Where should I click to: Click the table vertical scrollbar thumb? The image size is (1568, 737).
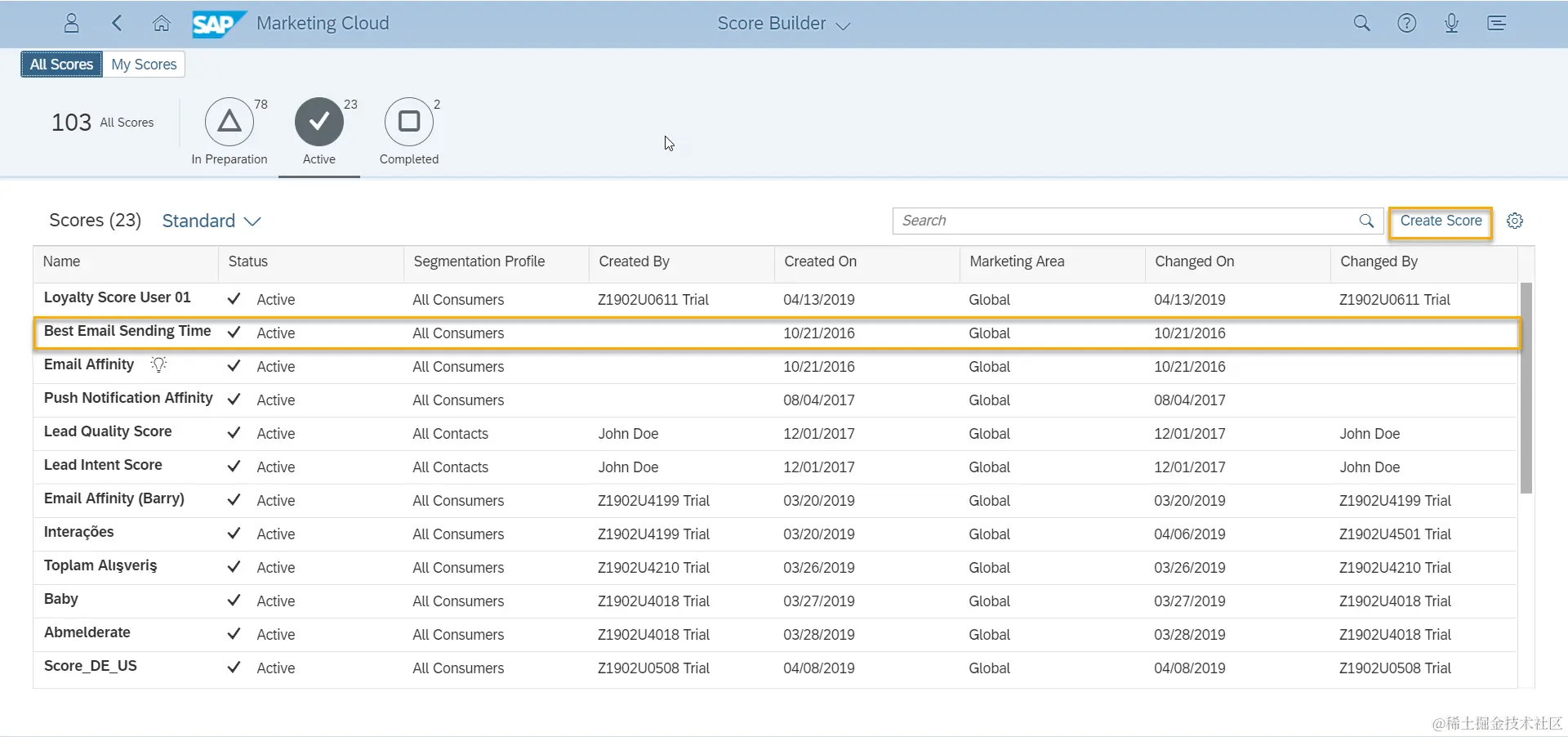(1526, 387)
